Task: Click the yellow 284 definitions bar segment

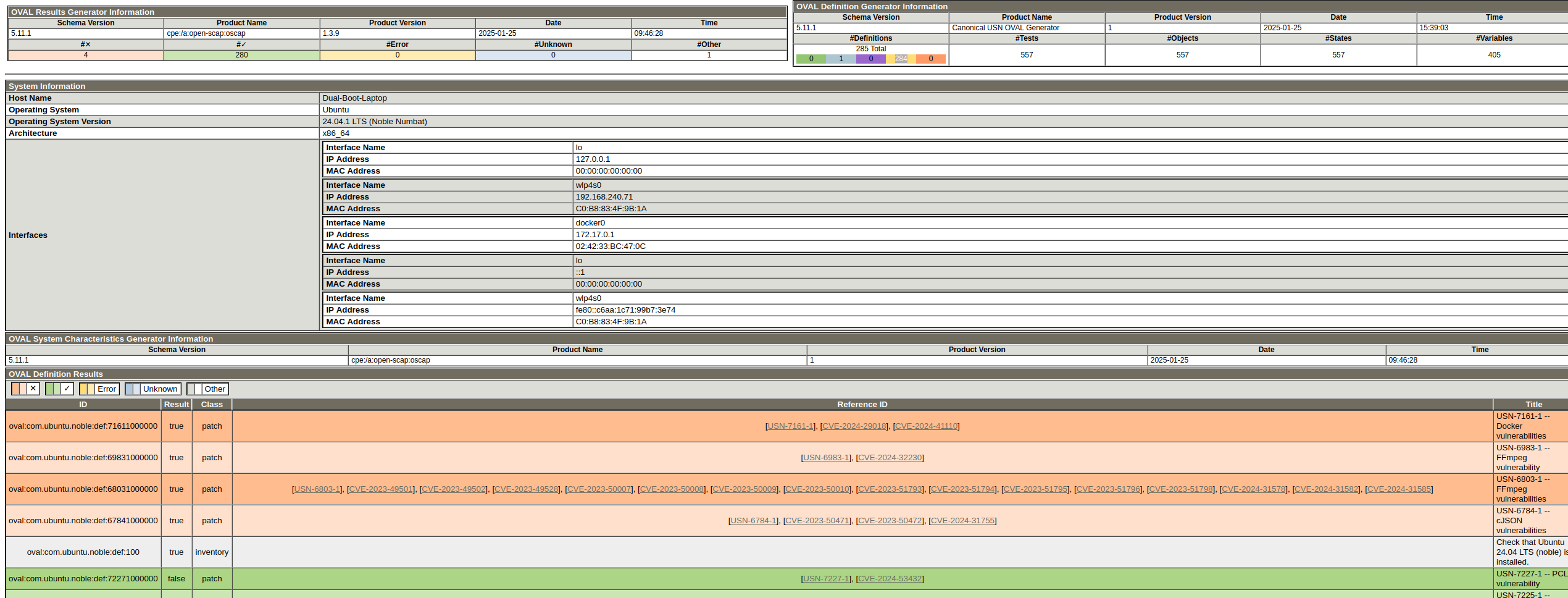Action: click(901, 59)
